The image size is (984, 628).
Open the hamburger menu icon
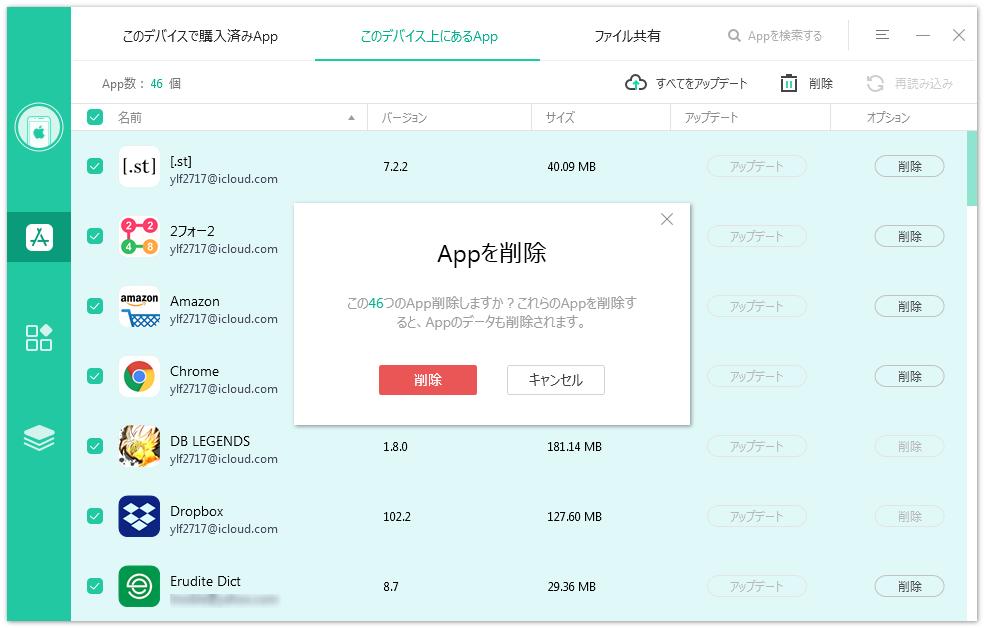point(882,35)
